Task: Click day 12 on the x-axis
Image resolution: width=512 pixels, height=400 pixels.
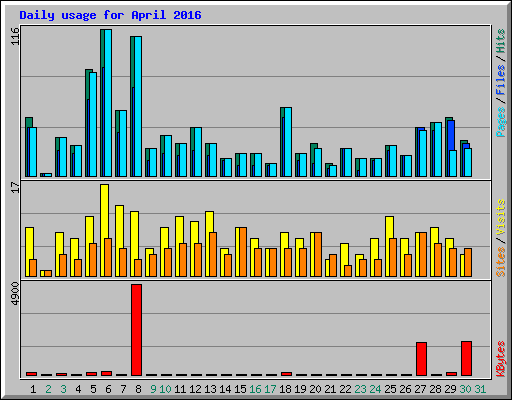Action: [x=195, y=389]
